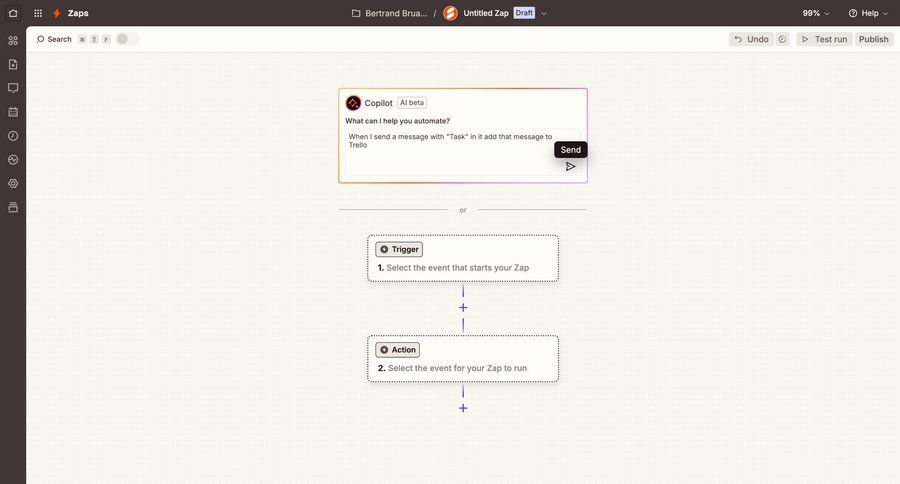Start a Test run
The image size is (900, 484).
[x=824, y=39]
